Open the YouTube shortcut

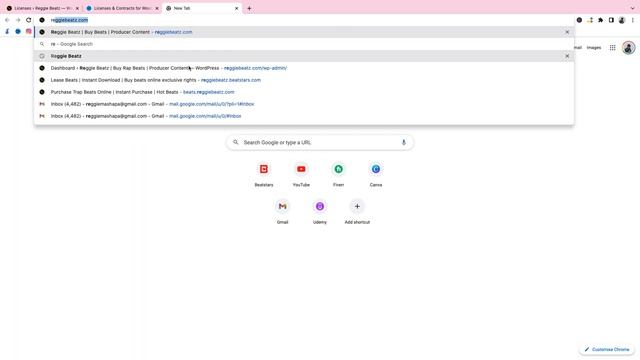click(x=301, y=175)
